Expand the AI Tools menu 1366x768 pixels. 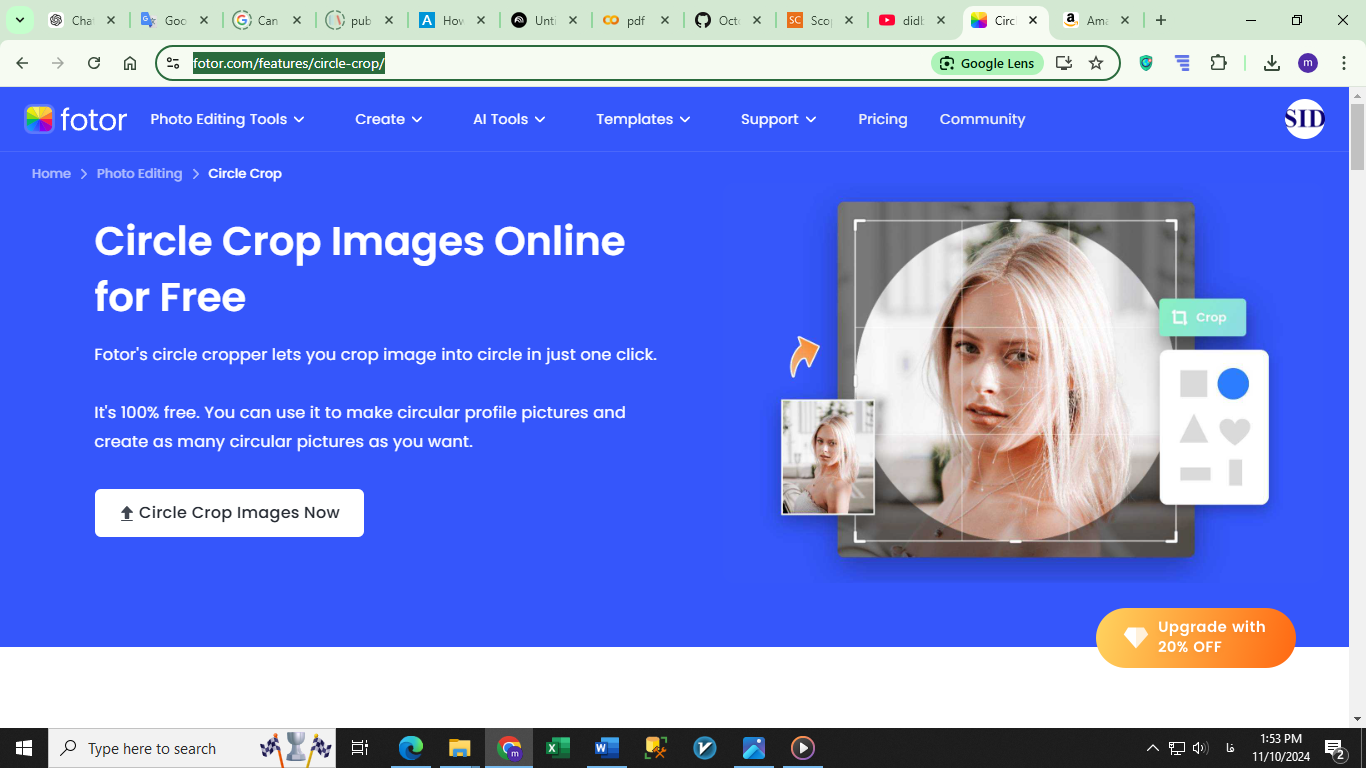[x=509, y=119]
